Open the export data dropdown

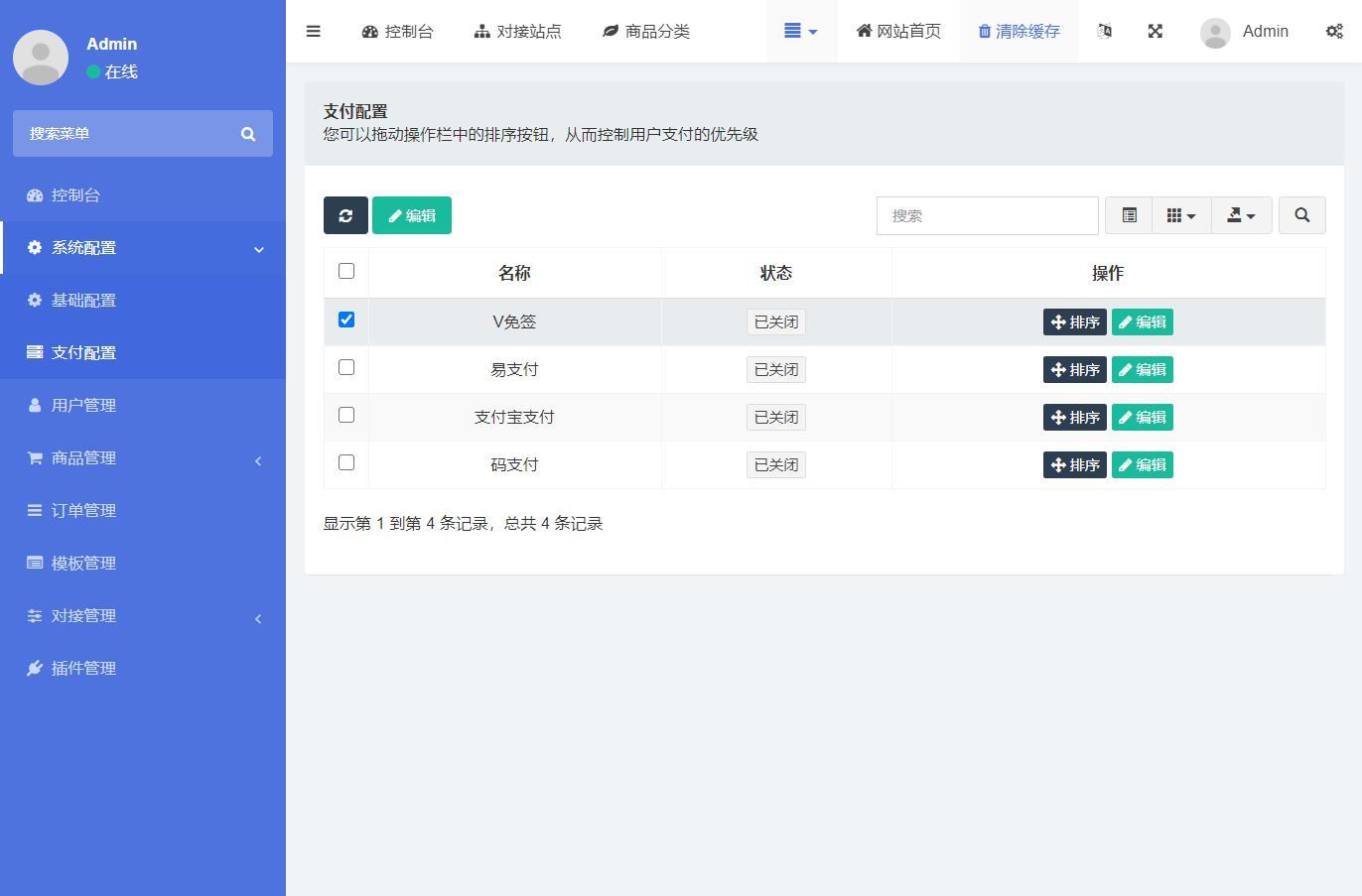click(x=1241, y=215)
